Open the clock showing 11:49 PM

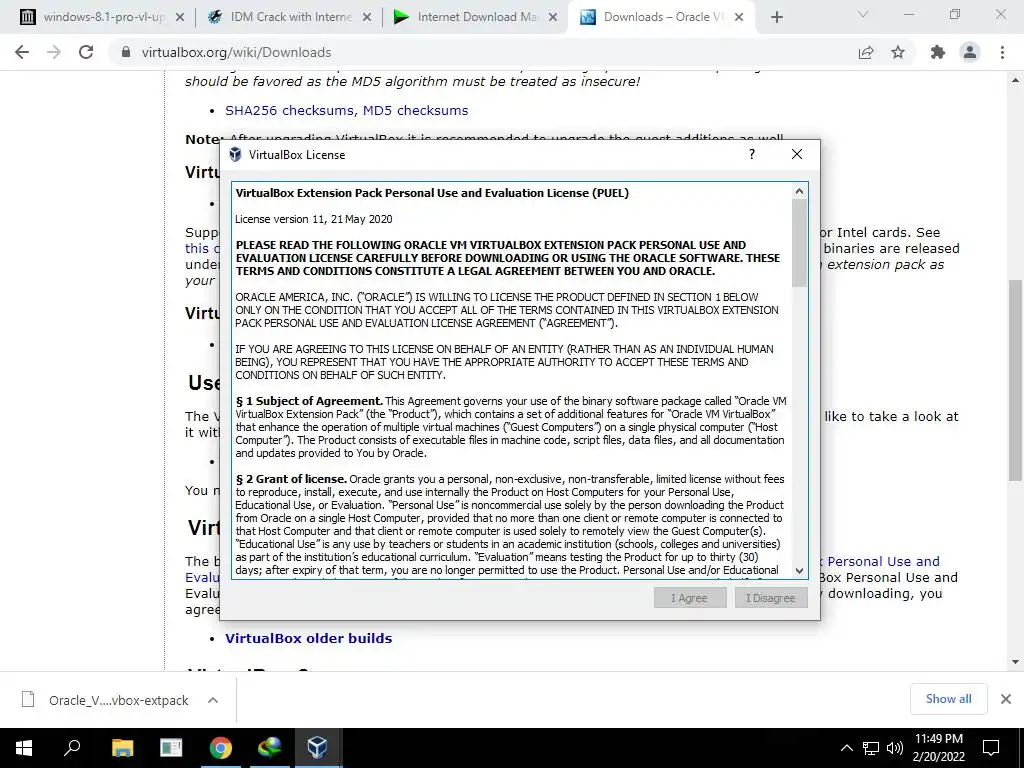(938, 747)
